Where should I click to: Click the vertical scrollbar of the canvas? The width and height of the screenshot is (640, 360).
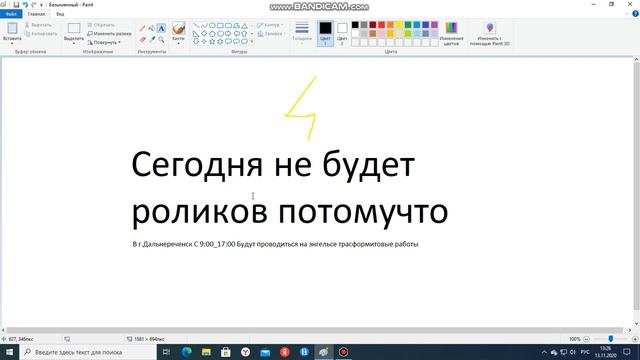636,186
